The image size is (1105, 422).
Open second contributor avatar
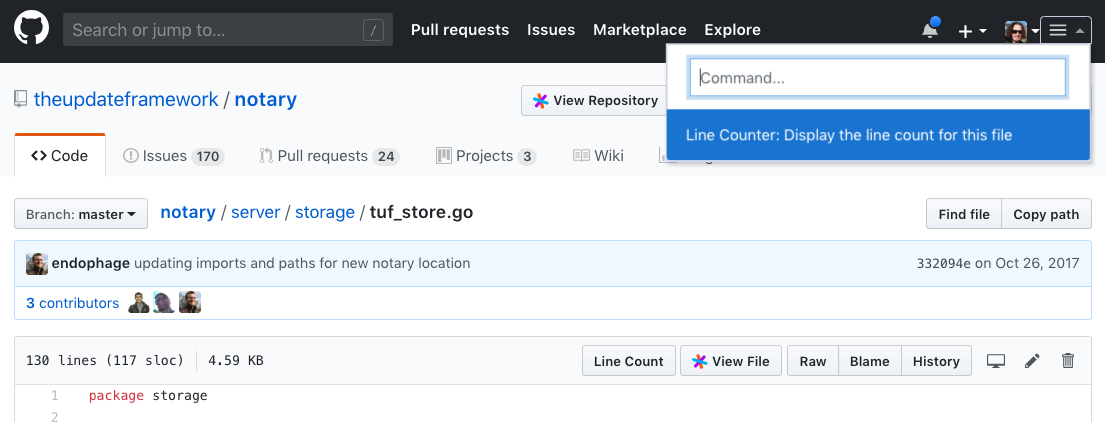(164, 303)
